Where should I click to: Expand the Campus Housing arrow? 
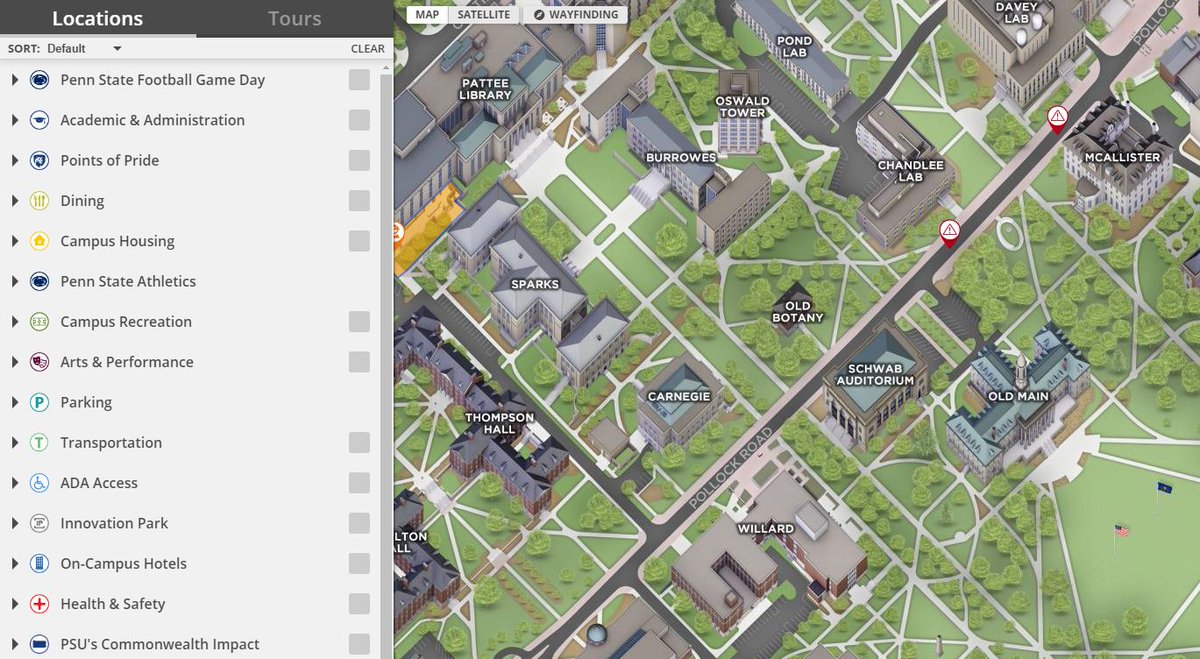click(x=15, y=241)
